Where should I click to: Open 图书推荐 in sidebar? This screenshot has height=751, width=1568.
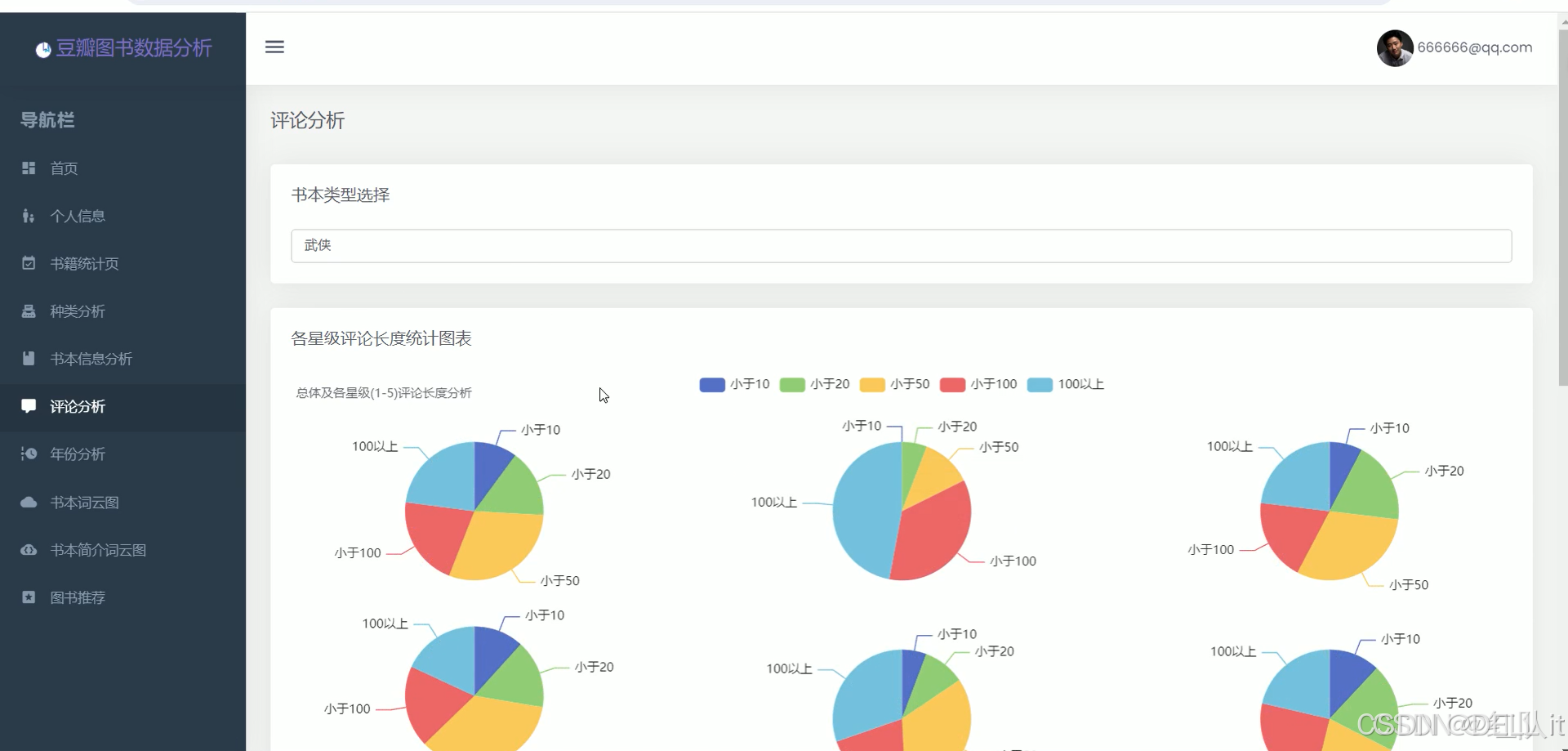coord(122,597)
